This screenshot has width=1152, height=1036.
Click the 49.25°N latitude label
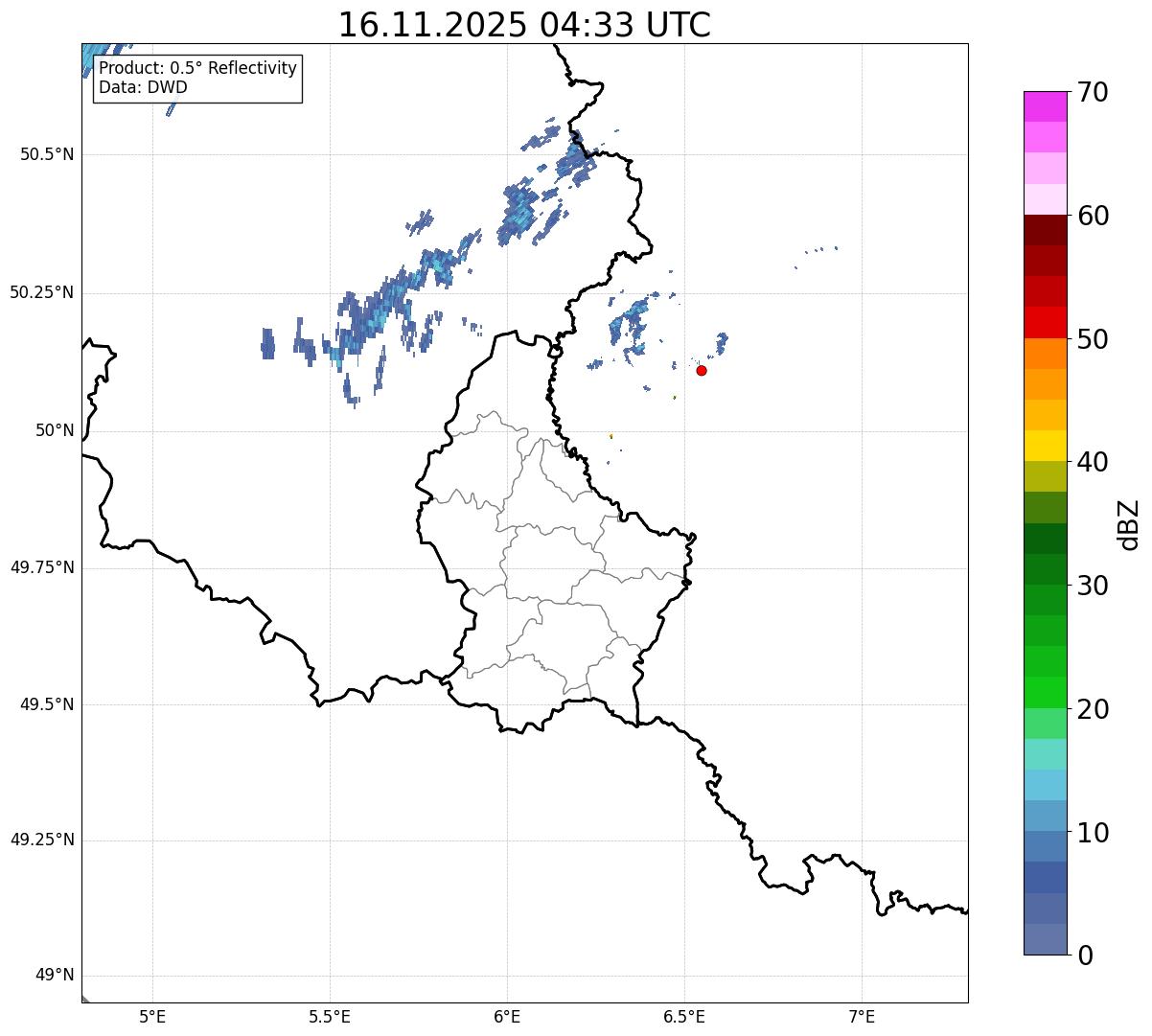tap(41, 840)
